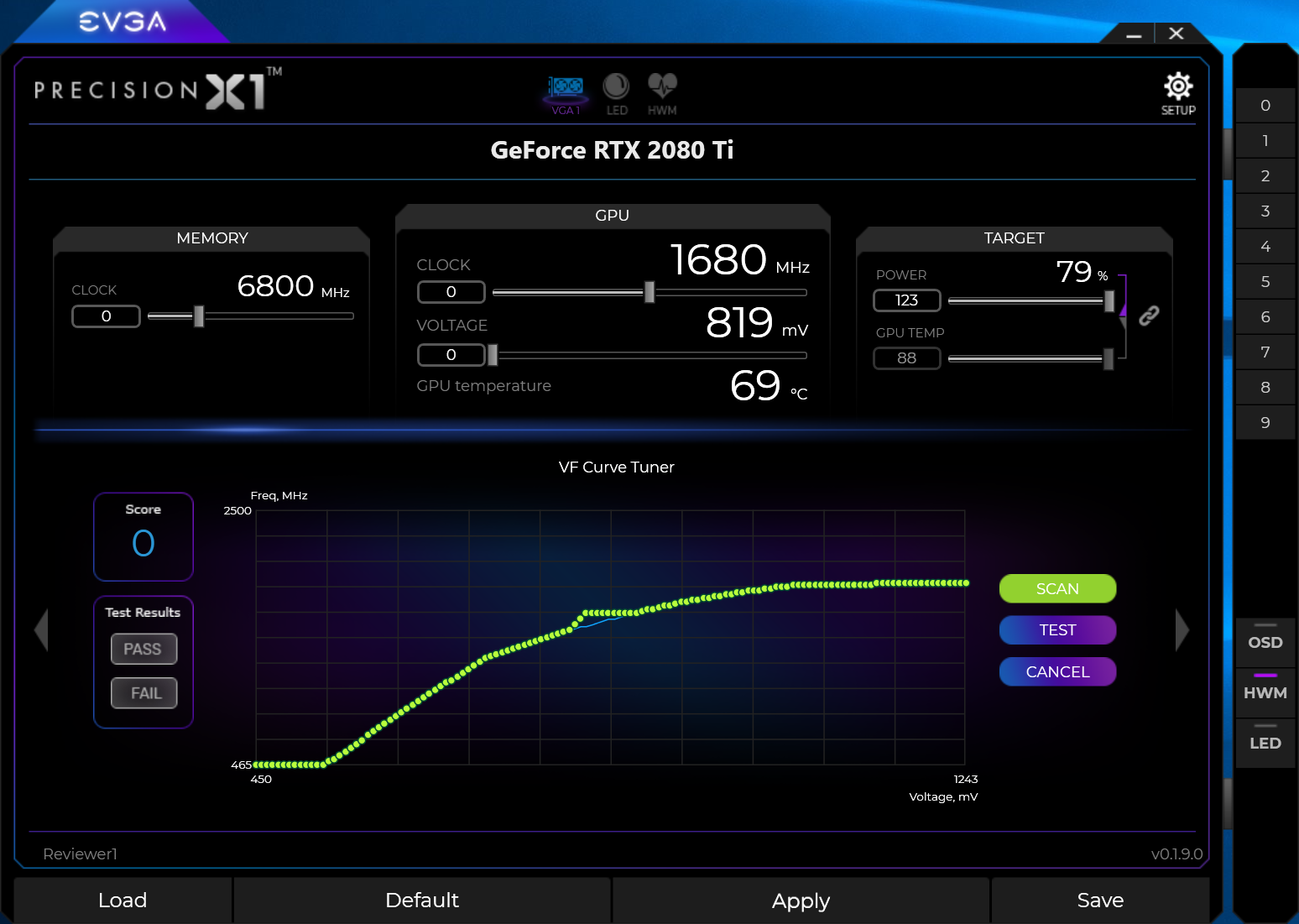Toggle the HWM switch in the sidebar
The width and height of the screenshot is (1299, 924).
[x=1265, y=692]
